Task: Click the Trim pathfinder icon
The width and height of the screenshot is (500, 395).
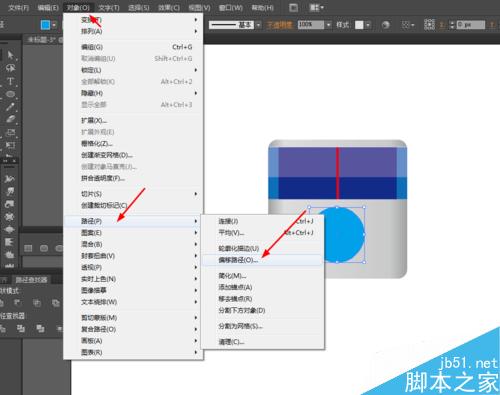Action: (21, 329)
